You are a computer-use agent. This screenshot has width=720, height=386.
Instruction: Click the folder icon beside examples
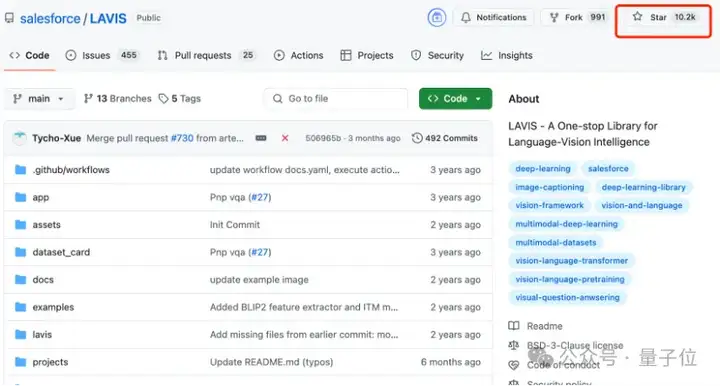20,307
